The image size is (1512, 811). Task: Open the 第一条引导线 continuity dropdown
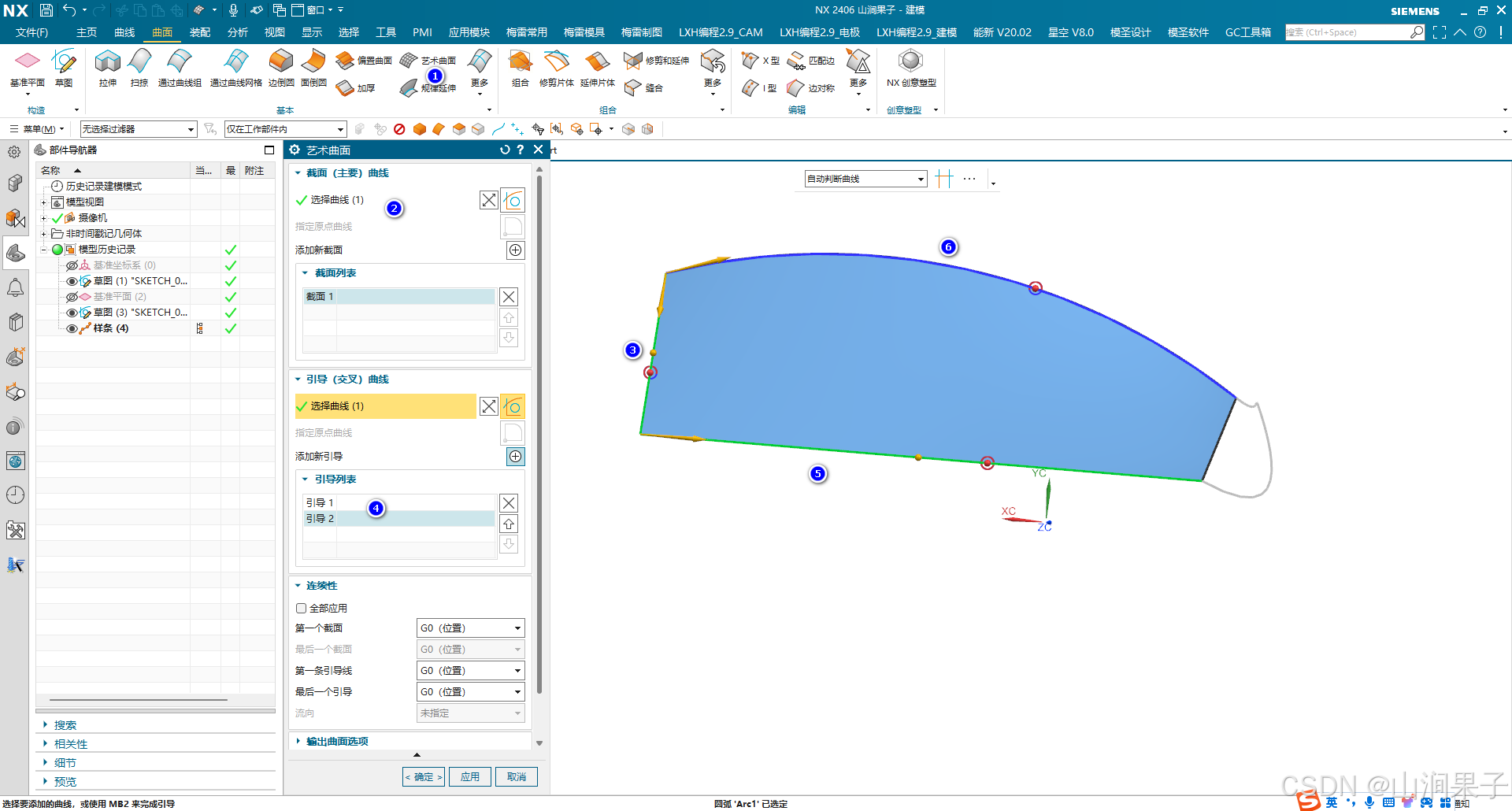click(x=470, y=671)
